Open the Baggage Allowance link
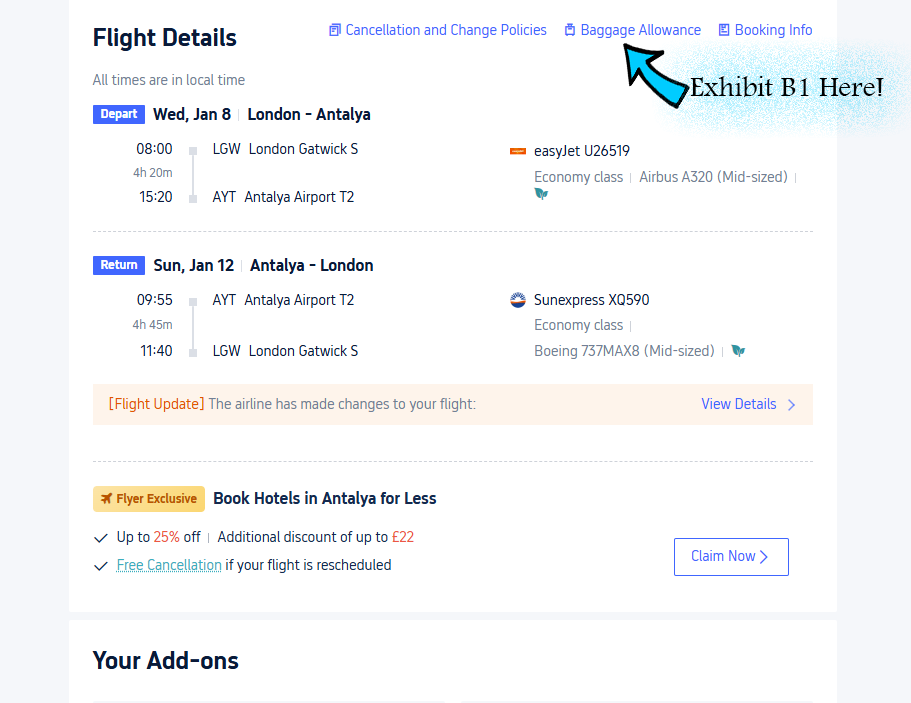Image resolution: width=911 pixels, height=703 pixels. pyautogui.click(x=641, y=30)
